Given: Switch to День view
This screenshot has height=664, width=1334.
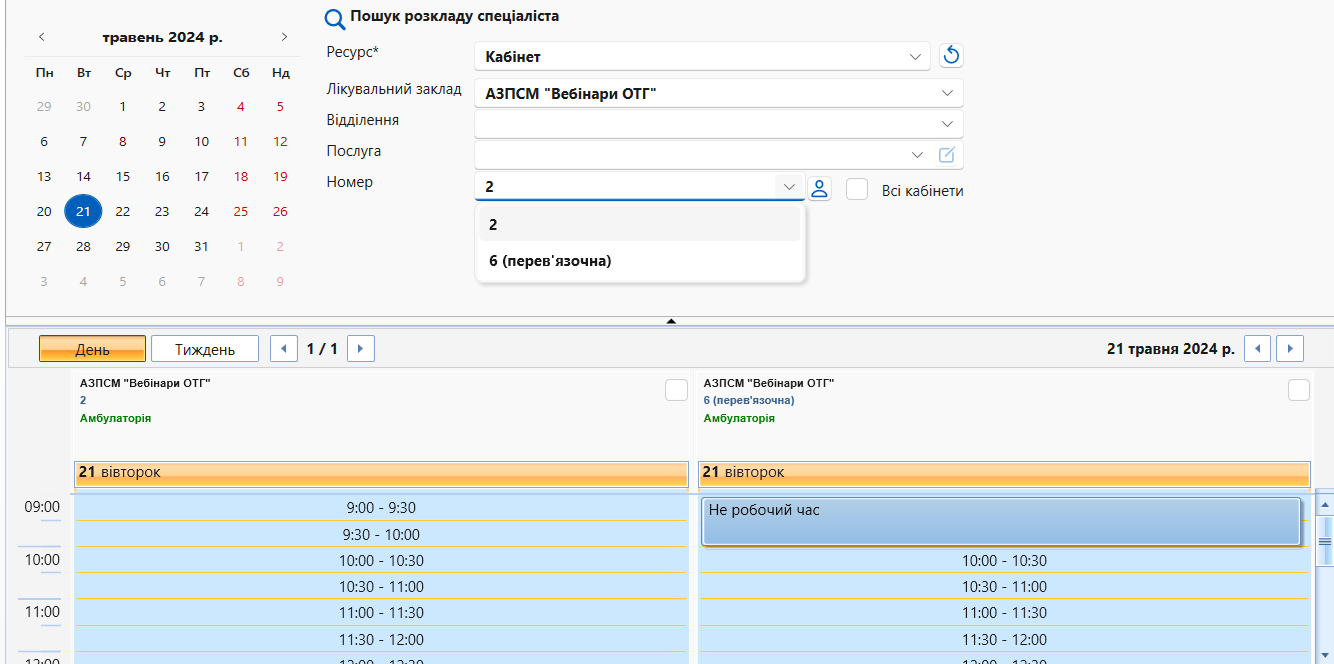Looking at the screenshot, I should point(93,349).
